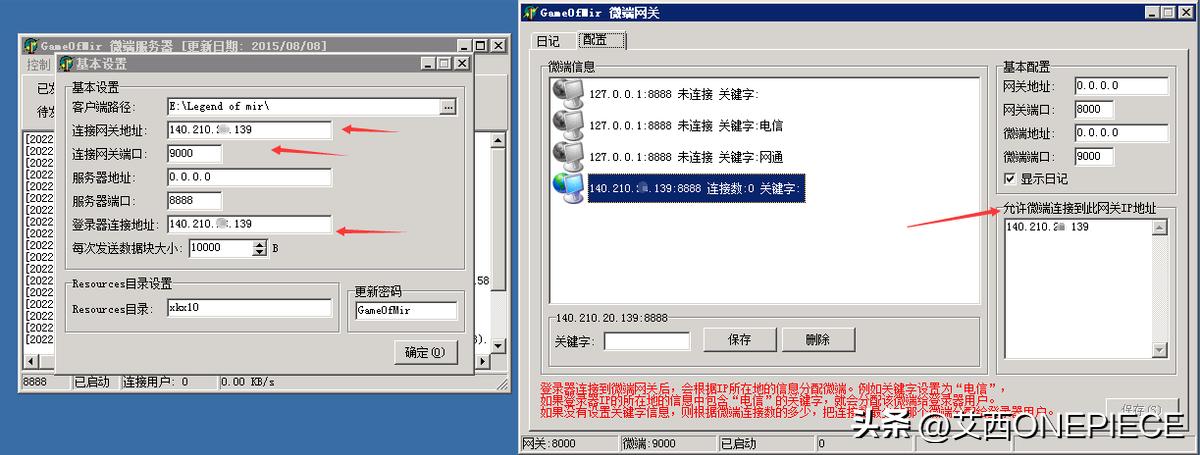Click the highlighted 140.210 entry's computer icon
1200x455 pixels.
coord(568,187)
